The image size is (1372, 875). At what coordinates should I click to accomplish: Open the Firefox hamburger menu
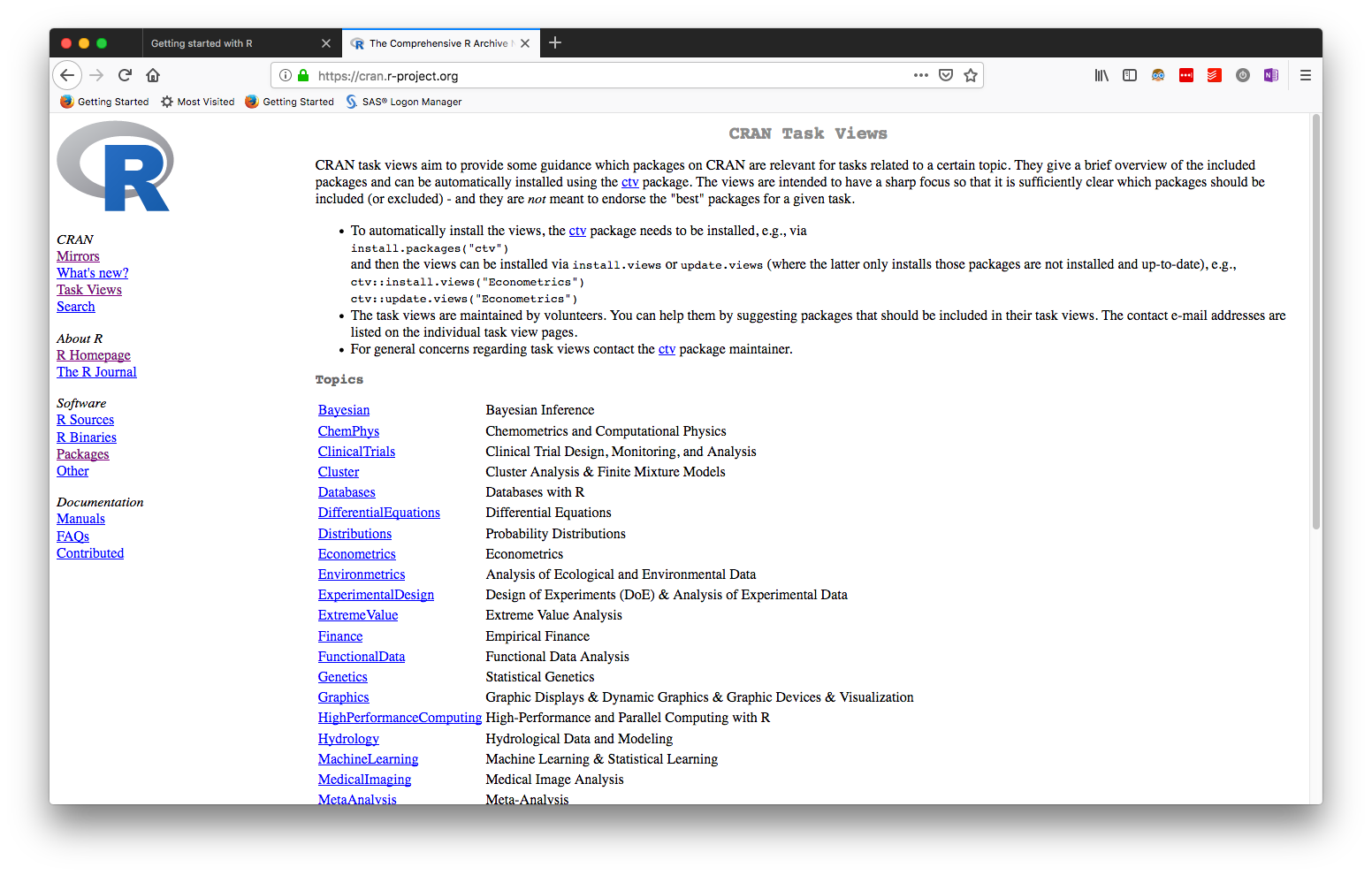coord(1306,75)
